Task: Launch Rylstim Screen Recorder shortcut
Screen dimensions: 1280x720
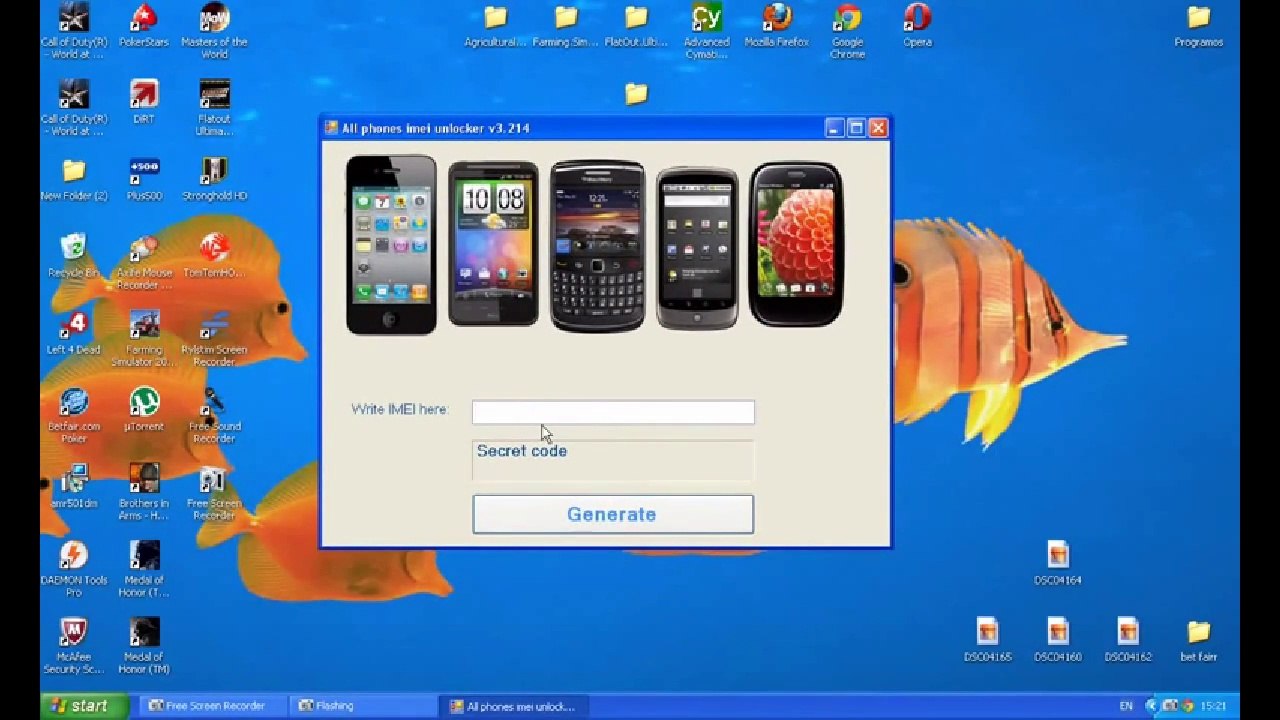Action: coord(214,339)
